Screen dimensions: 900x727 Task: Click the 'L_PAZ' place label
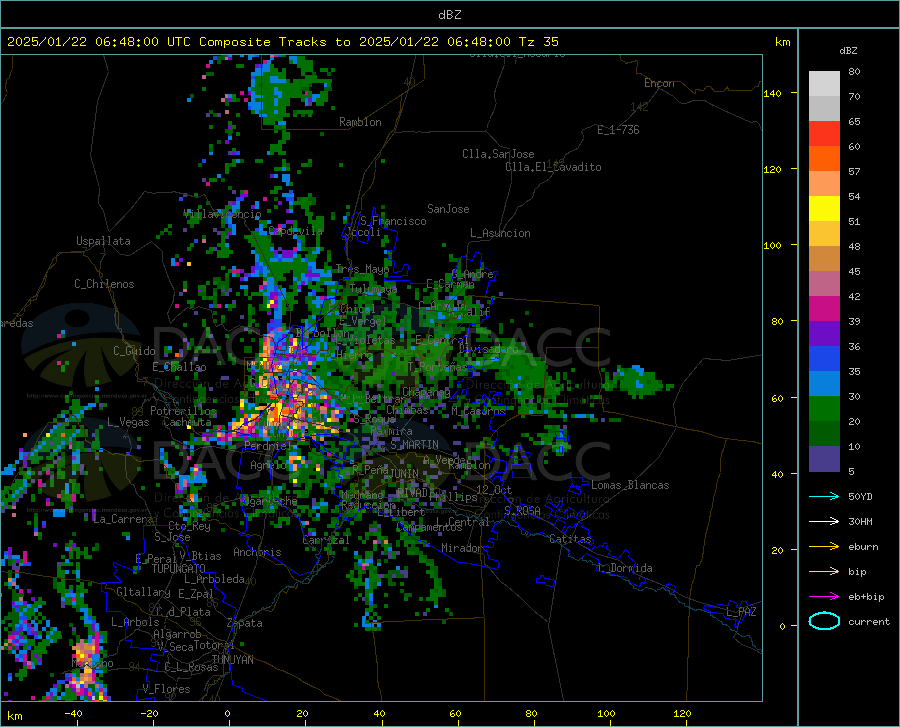click(741, 612)
